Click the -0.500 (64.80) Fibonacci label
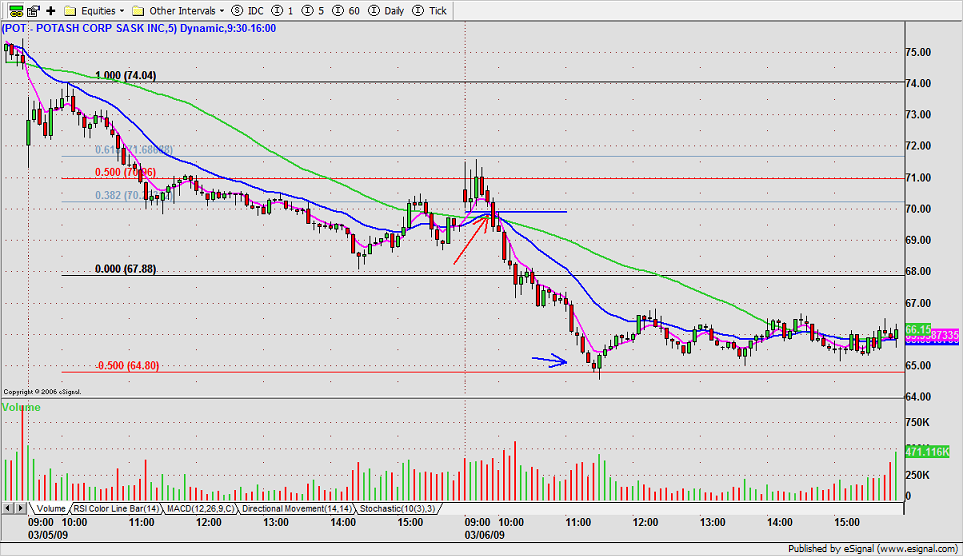Image resolution: width=963 pixels, height=556 pixels. (127, 366)
